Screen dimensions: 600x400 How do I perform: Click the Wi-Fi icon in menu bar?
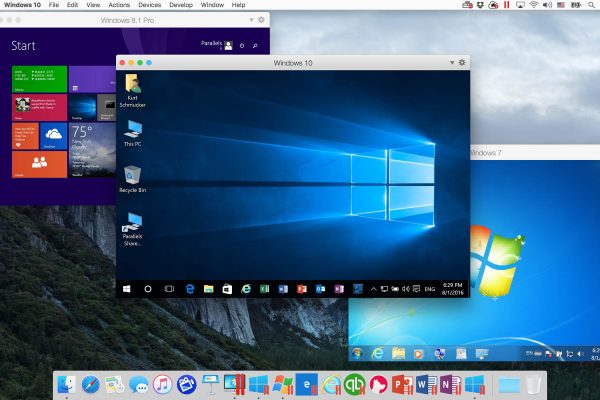tap(533, 5)
